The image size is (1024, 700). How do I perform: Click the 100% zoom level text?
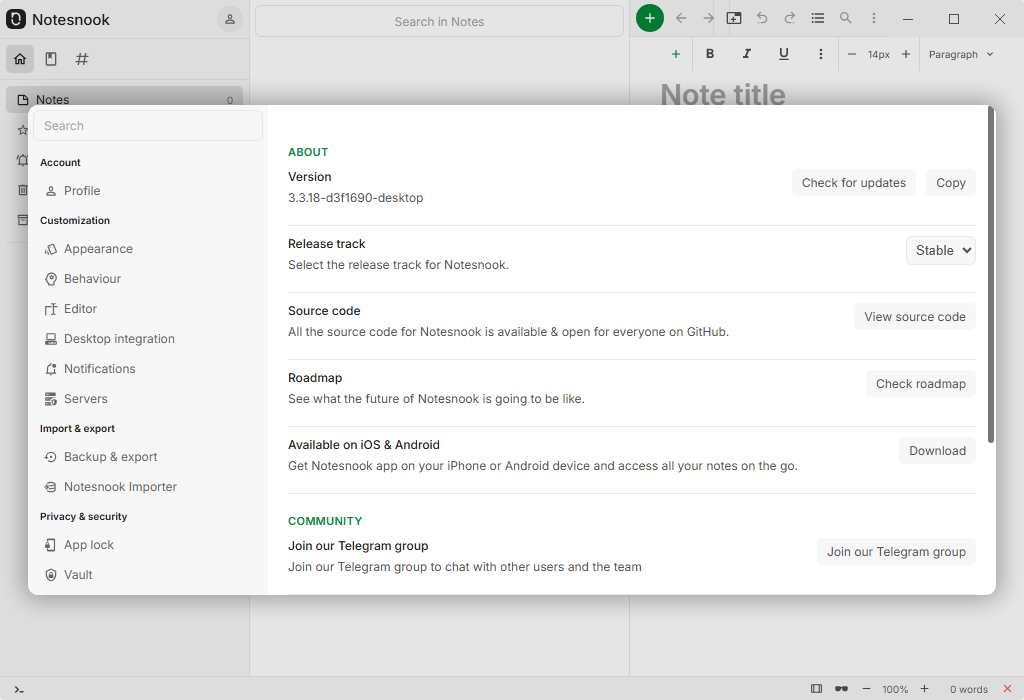click(895, 690)
